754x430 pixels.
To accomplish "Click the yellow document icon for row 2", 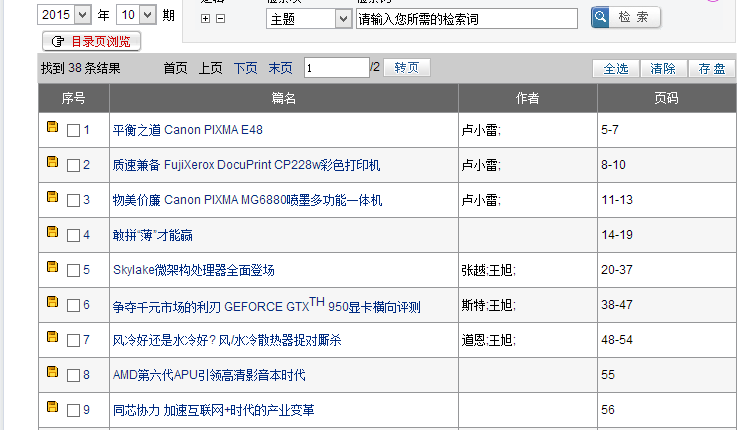I will point(52,162).
